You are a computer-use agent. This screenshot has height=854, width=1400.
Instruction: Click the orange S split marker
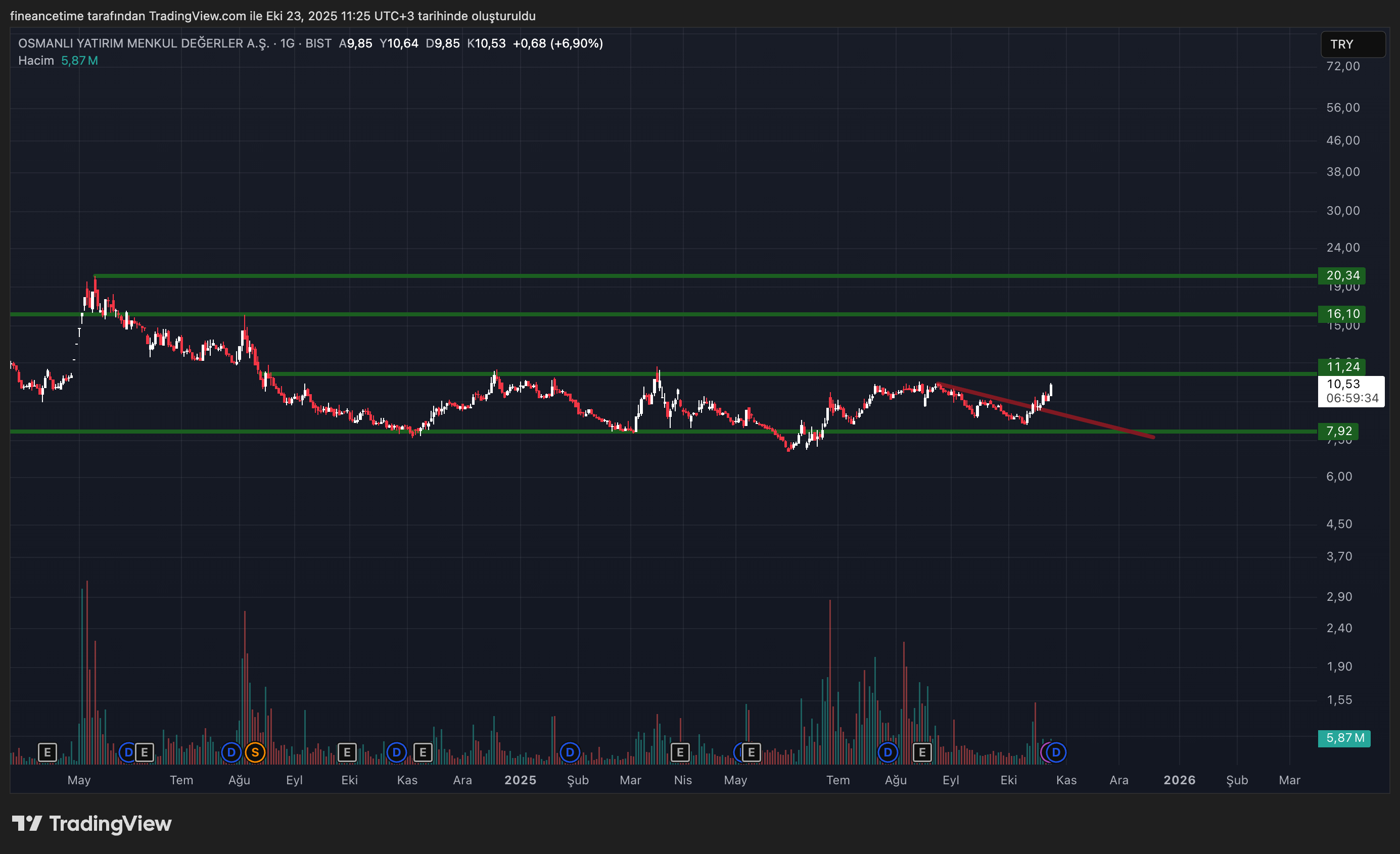click(x=255, y=753)
